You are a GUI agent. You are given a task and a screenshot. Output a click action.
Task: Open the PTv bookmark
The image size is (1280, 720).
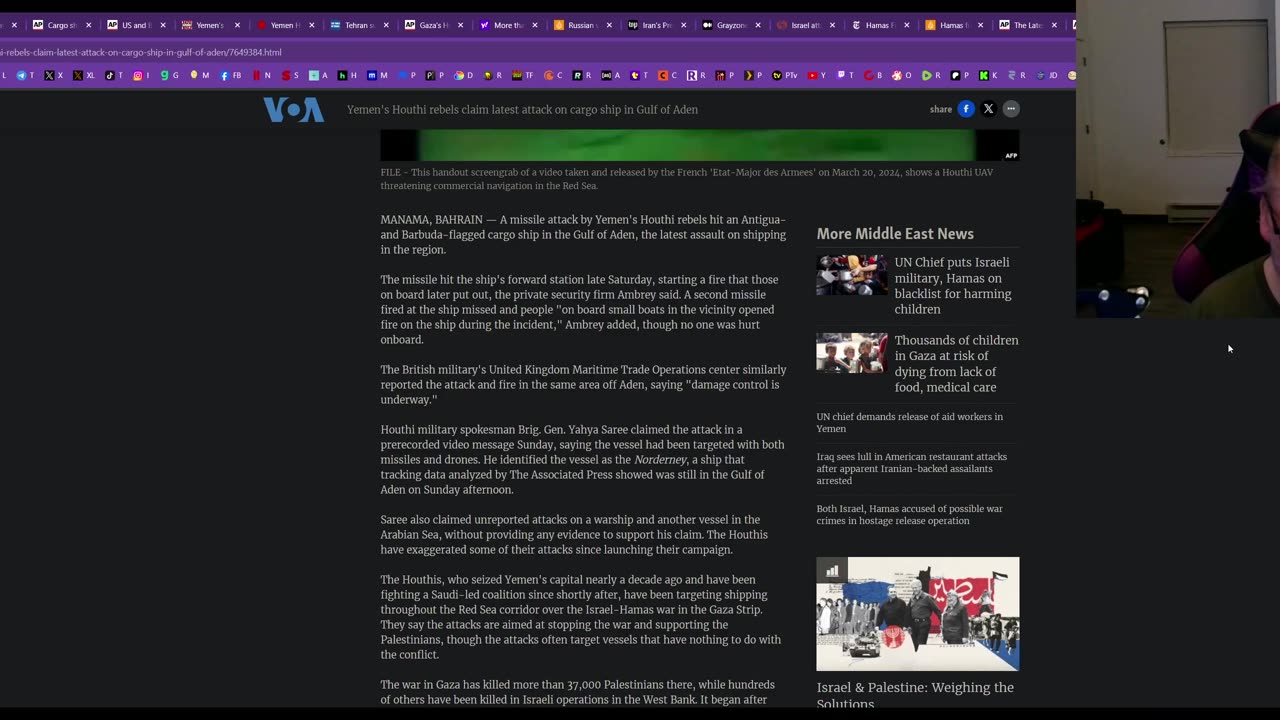pos(783,75)
